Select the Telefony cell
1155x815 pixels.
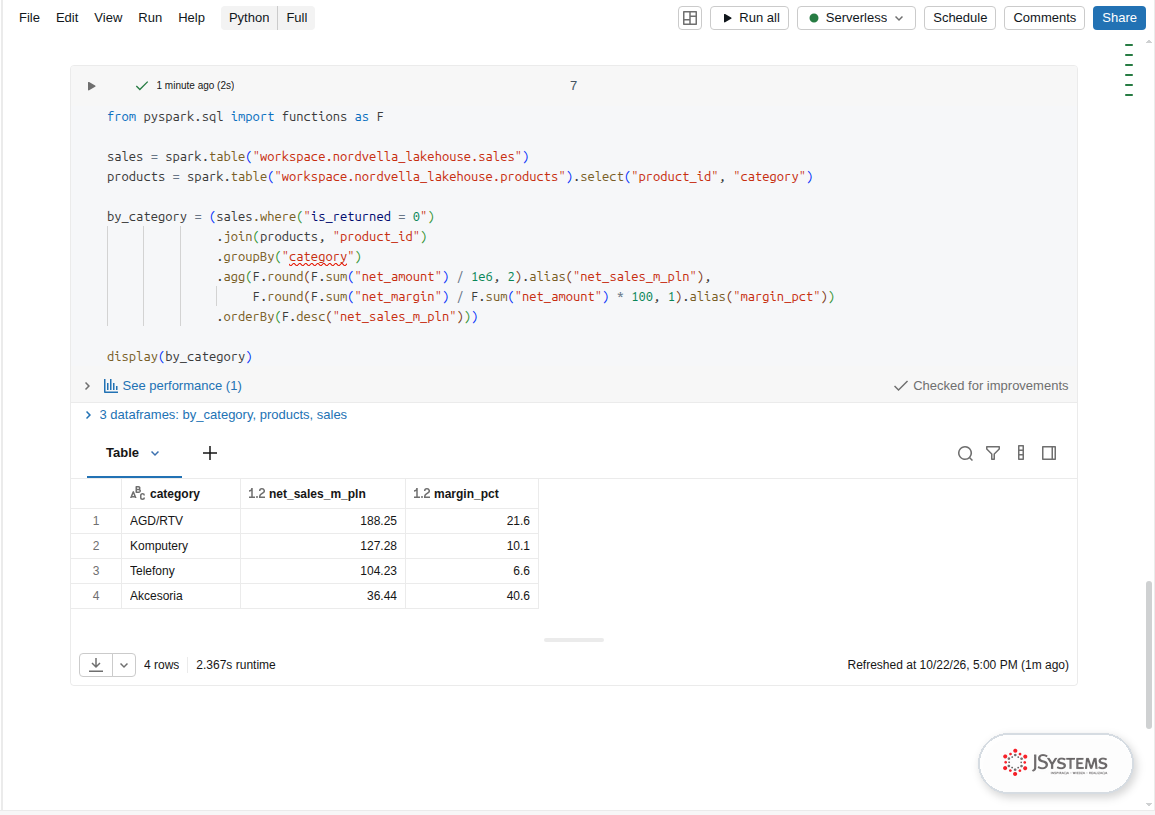tap(181, 571)
